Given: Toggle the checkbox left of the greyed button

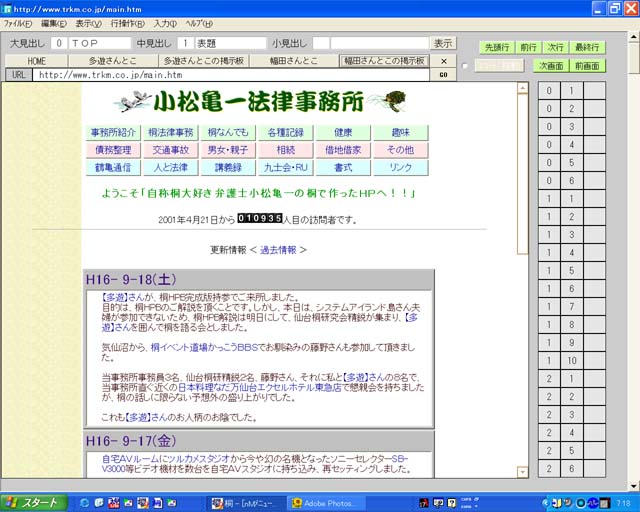Looking at the screenshot, I should [465, 66].
